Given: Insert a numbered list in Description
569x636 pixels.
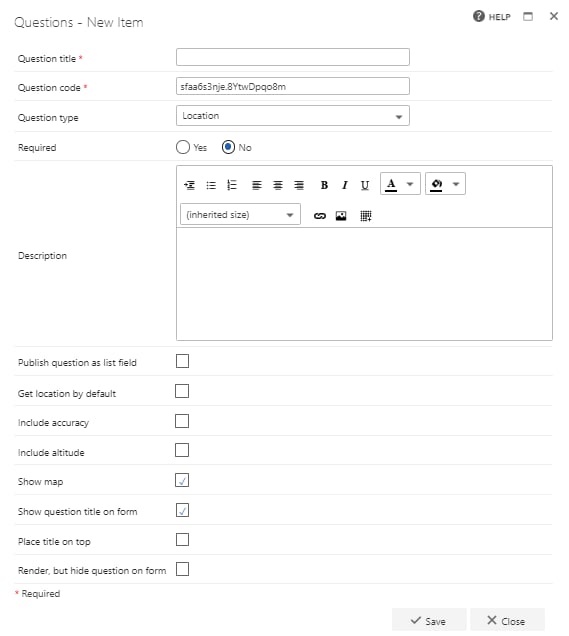Looking at the screenshot, I should click(232, 185).
